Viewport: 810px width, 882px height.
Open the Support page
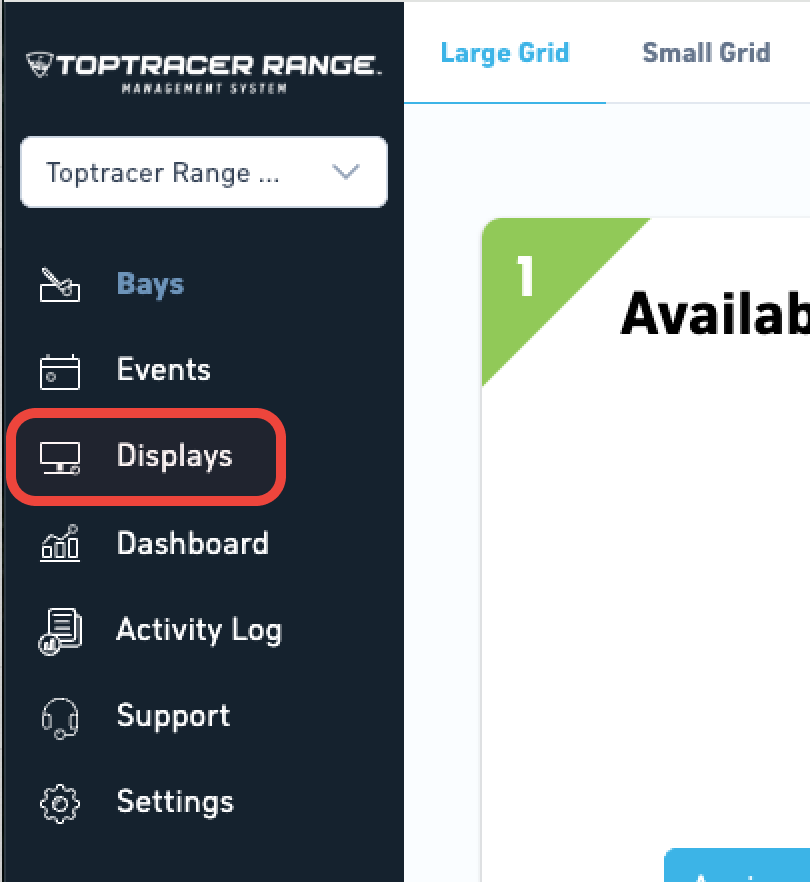coord(173,717)
